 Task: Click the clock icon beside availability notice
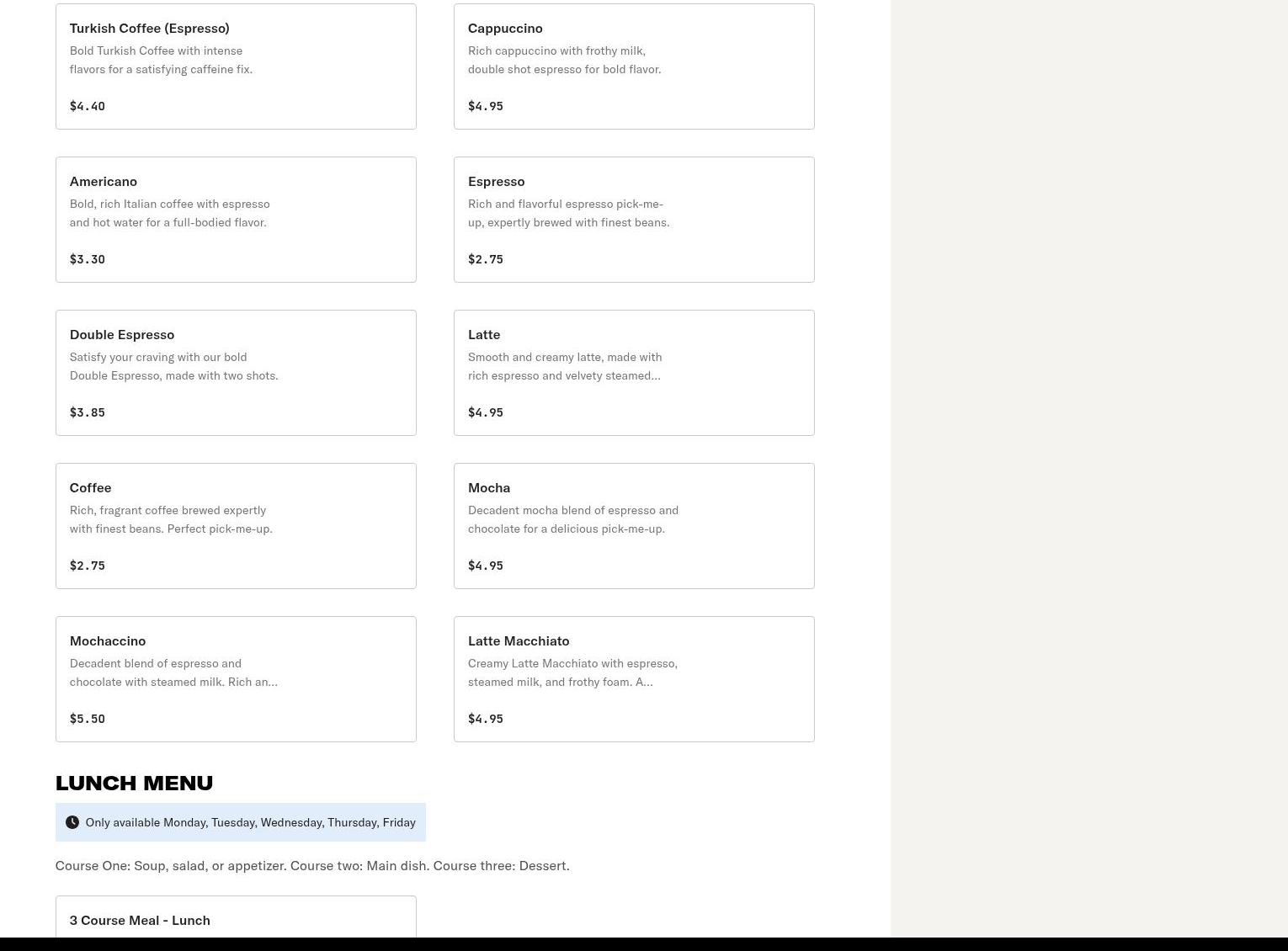click(x=72, y=822)
